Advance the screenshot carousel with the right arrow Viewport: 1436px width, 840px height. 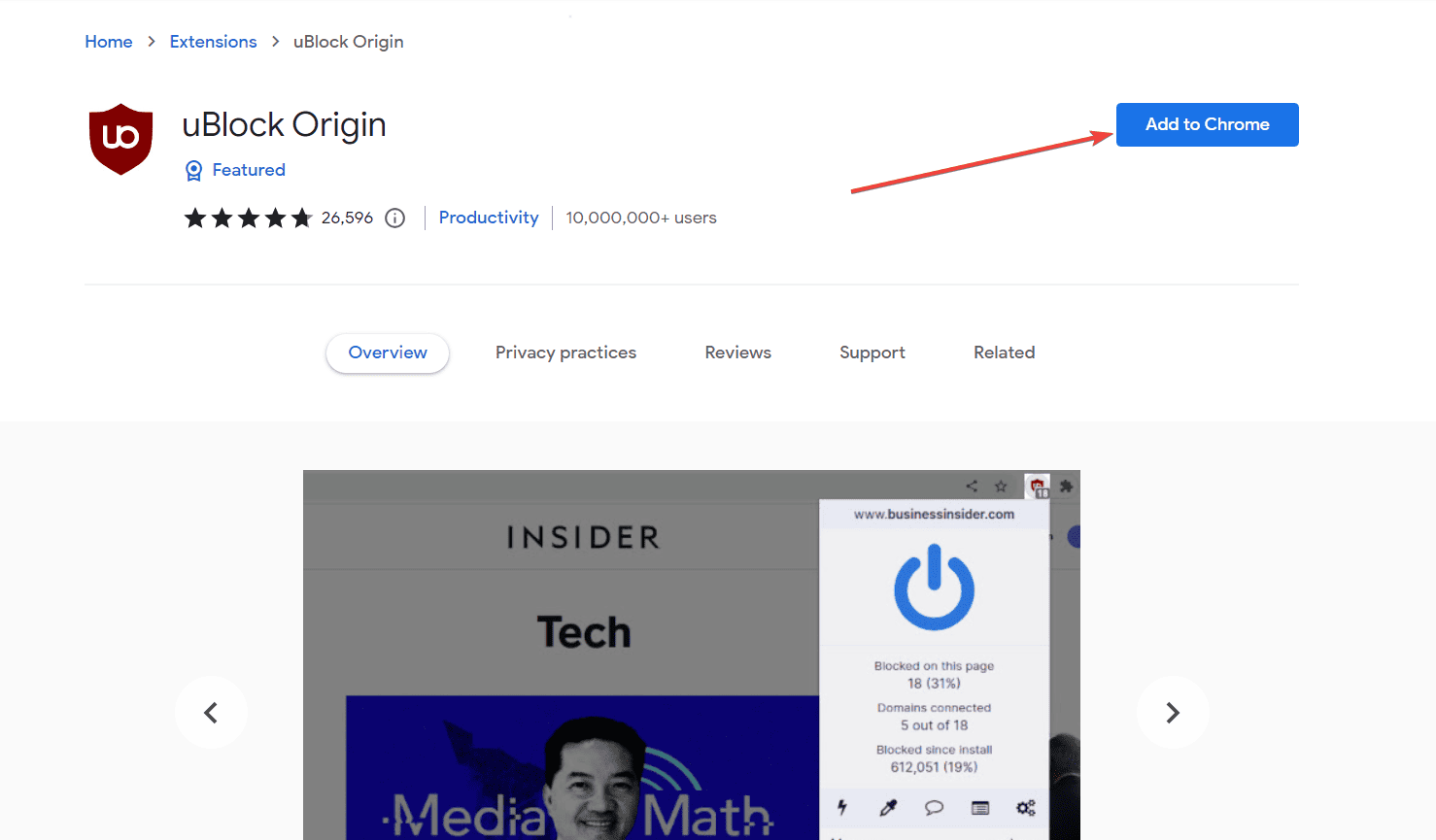point(1173,712)
